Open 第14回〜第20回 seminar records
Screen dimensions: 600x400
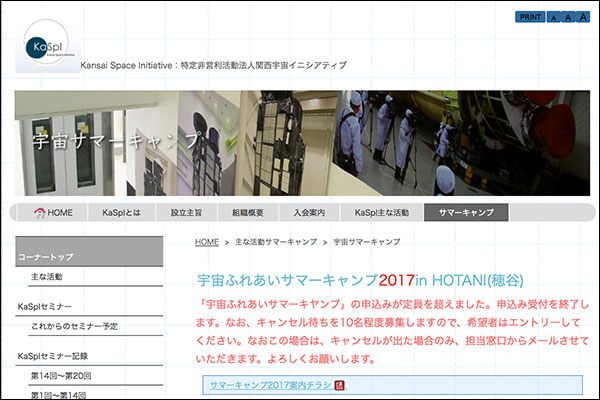point(61,376)
